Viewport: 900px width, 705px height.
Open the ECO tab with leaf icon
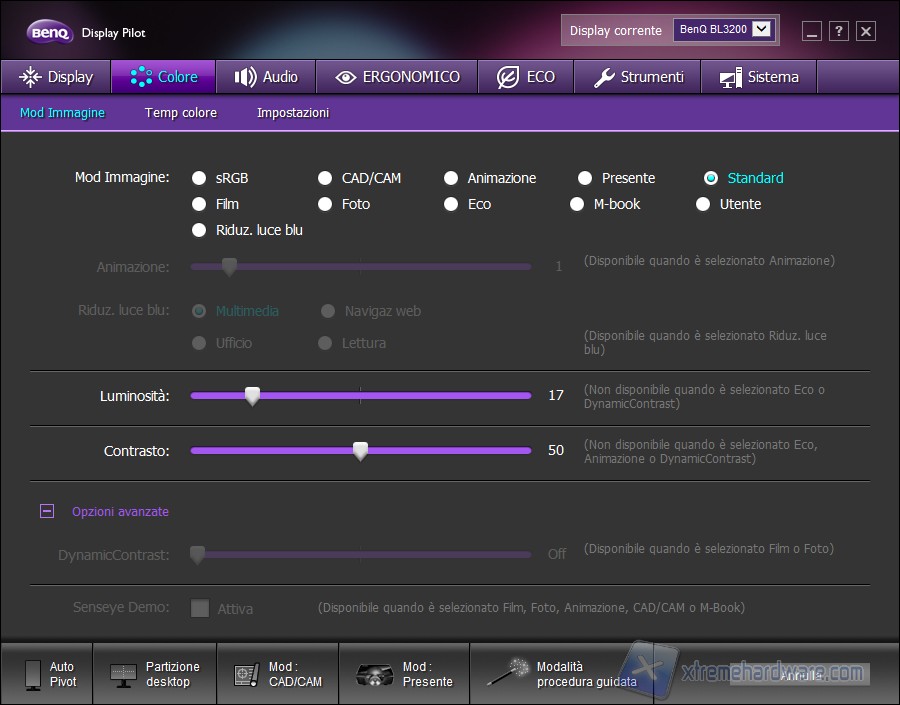[x=525, y=77]
